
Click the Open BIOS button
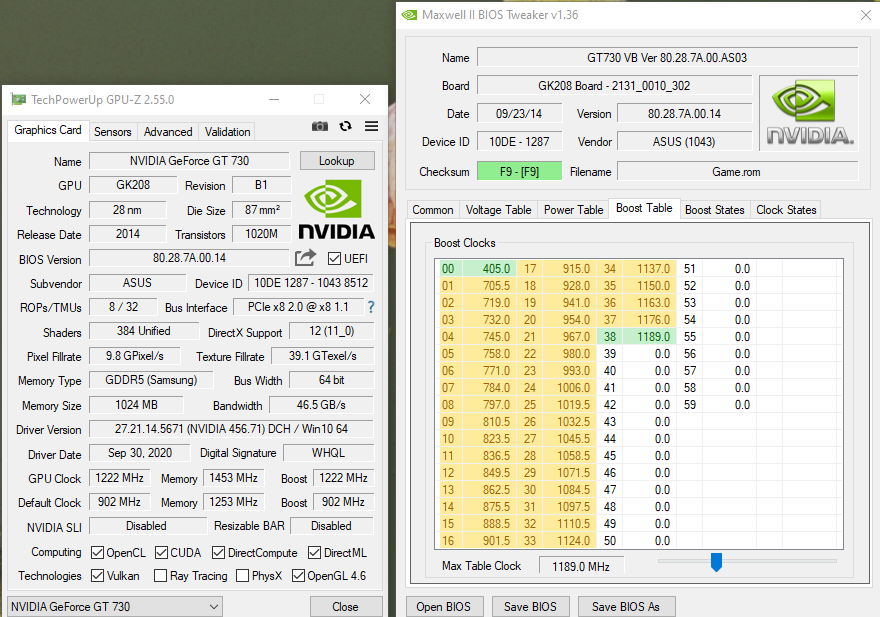[x=443, y=606]
